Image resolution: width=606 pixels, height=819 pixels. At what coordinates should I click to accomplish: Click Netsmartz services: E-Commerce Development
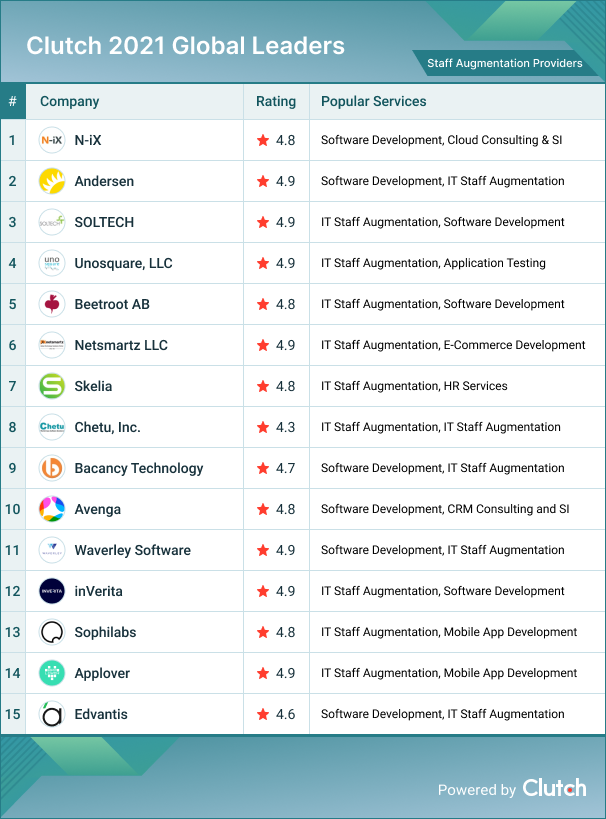click(514, 345)
